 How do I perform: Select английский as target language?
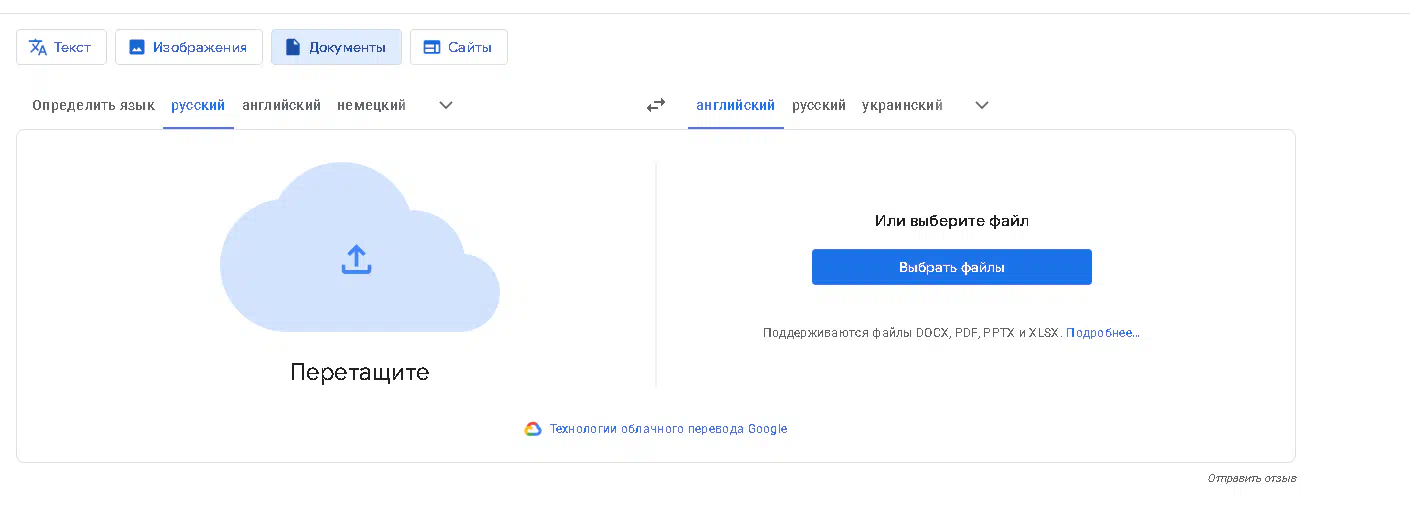pos(736,105)
